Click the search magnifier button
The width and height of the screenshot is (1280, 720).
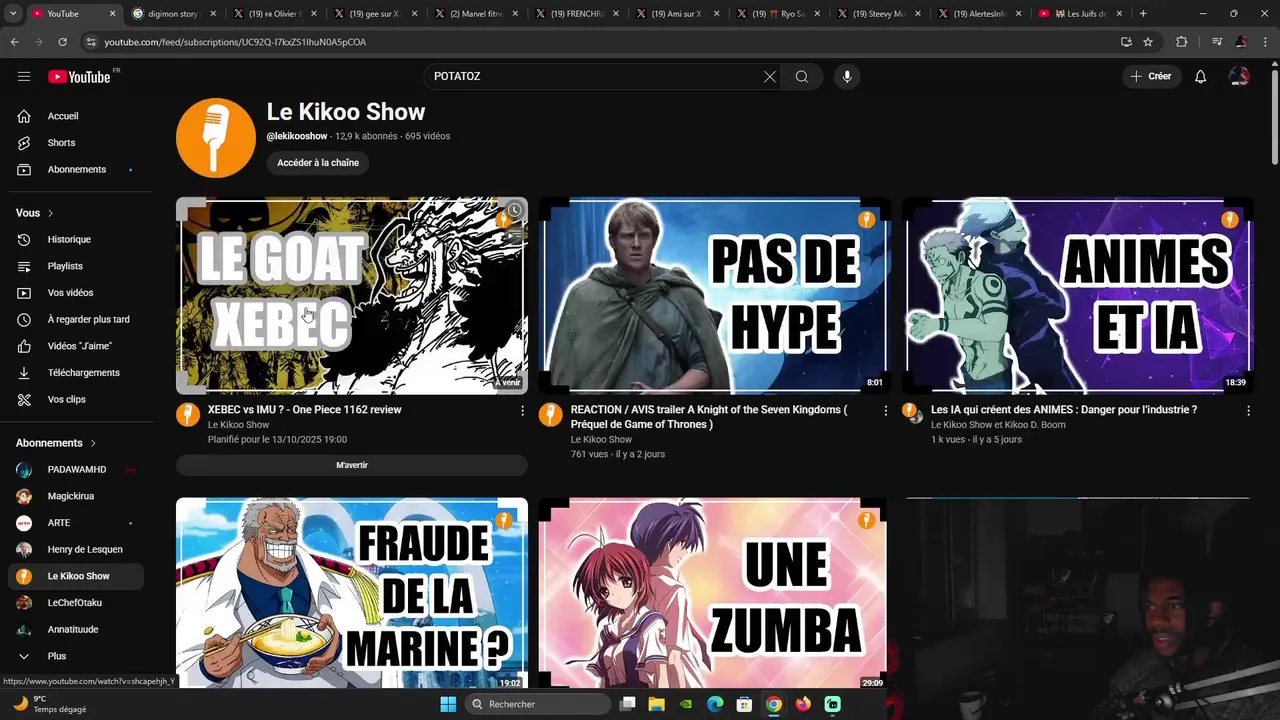802,77
